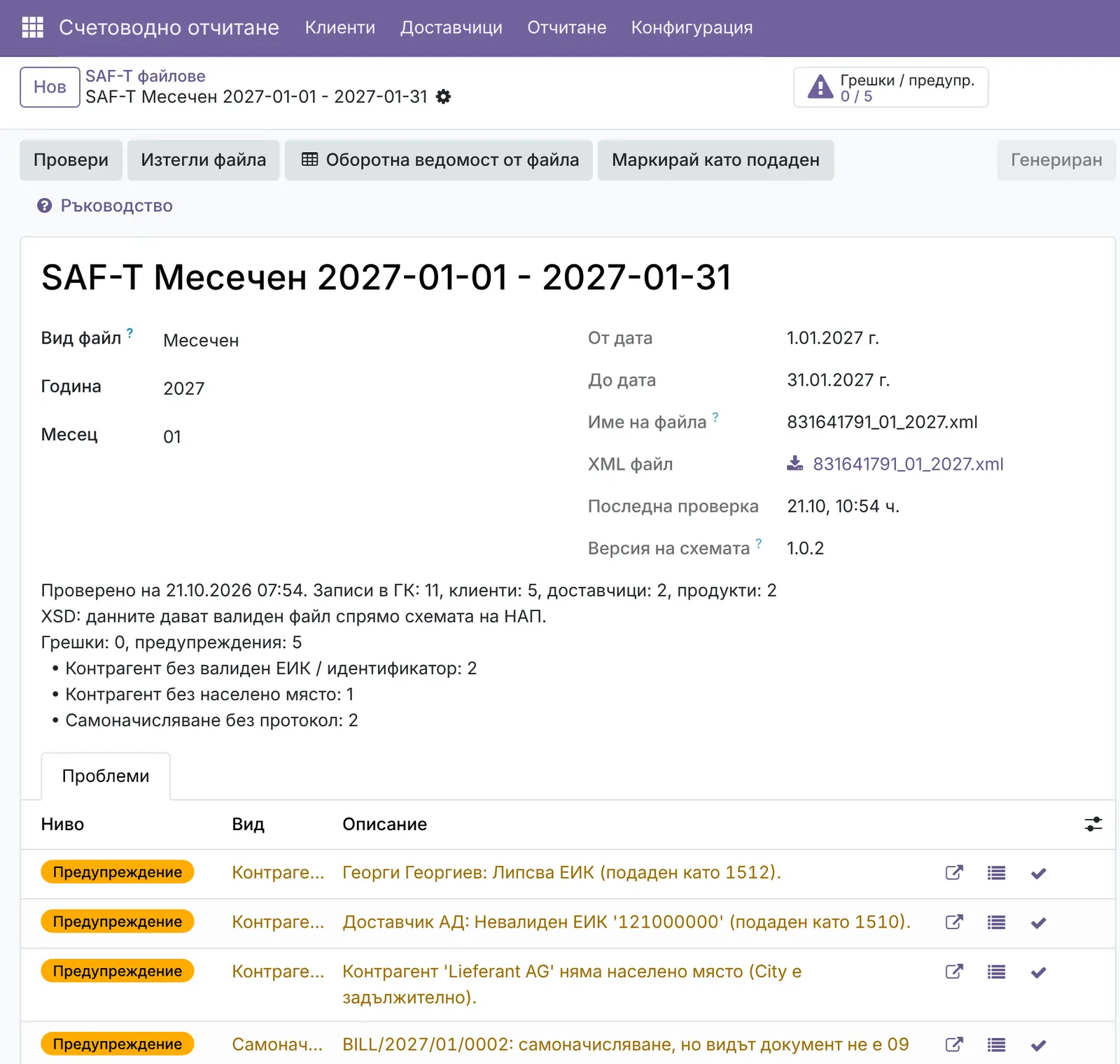Screen dimensions: 1120x1064
Task: Click the Ниво column header
Action: click(x=62, y=824)
